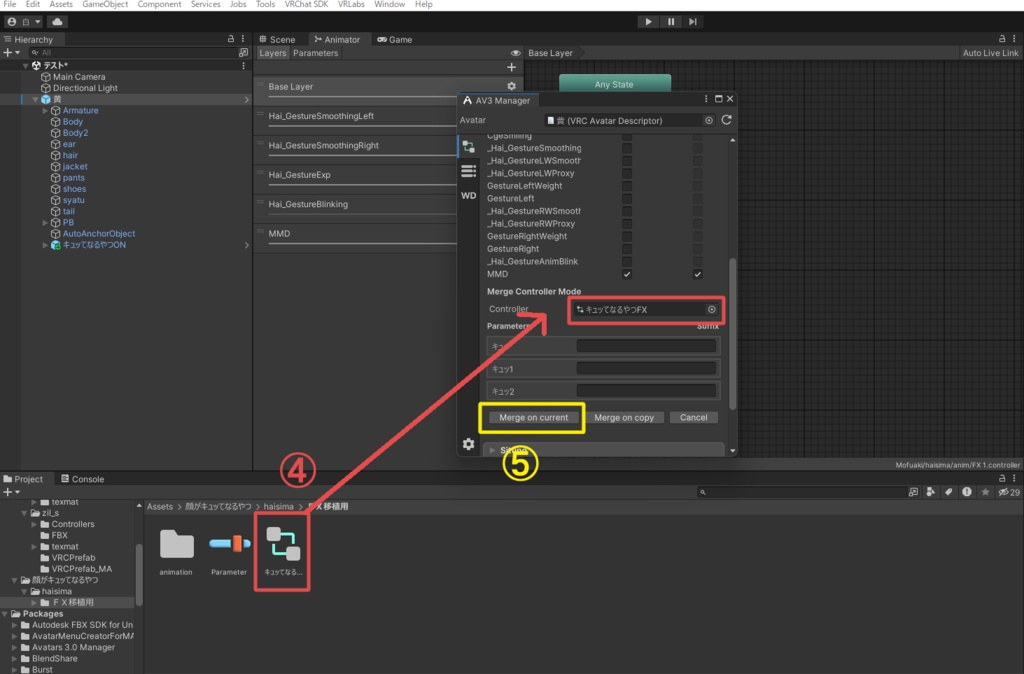Collapse the haisima folder in tree

(24, 591)
